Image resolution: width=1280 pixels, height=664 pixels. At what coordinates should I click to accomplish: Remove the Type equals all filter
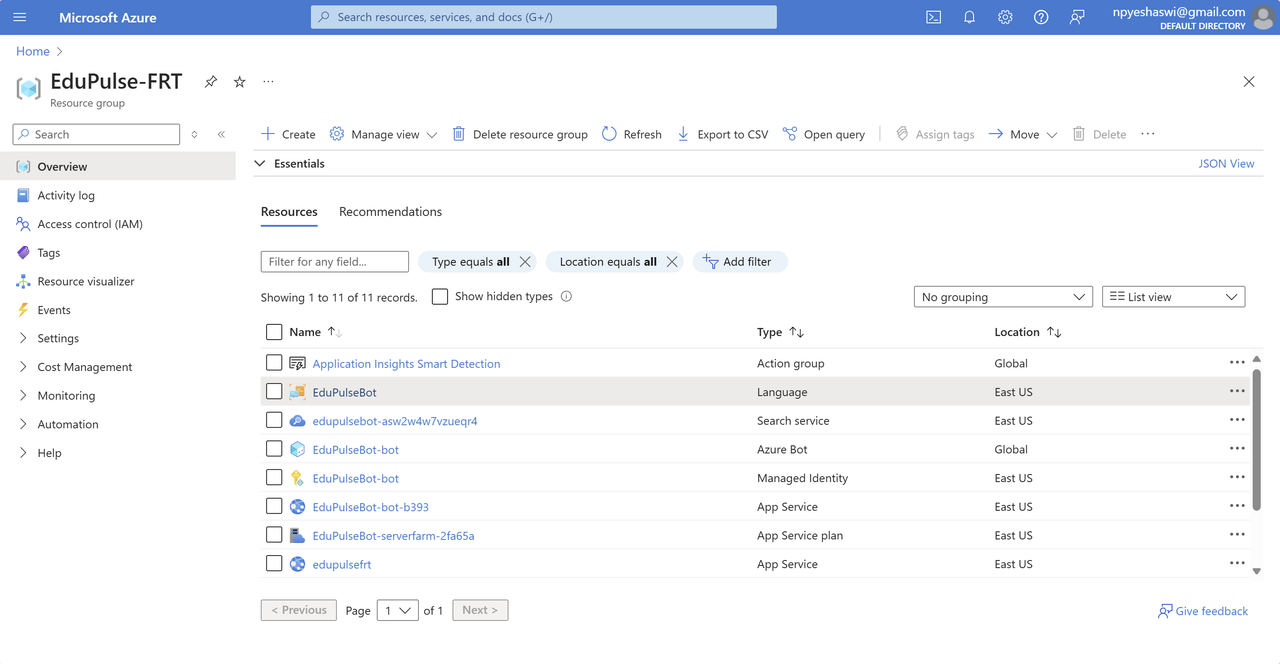[x=525, y=262]
